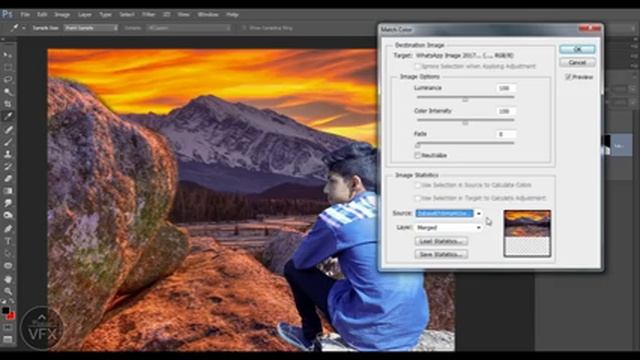Click the source image preview thumbnail
Screen dimensions: 640x360
click(527, 233)
